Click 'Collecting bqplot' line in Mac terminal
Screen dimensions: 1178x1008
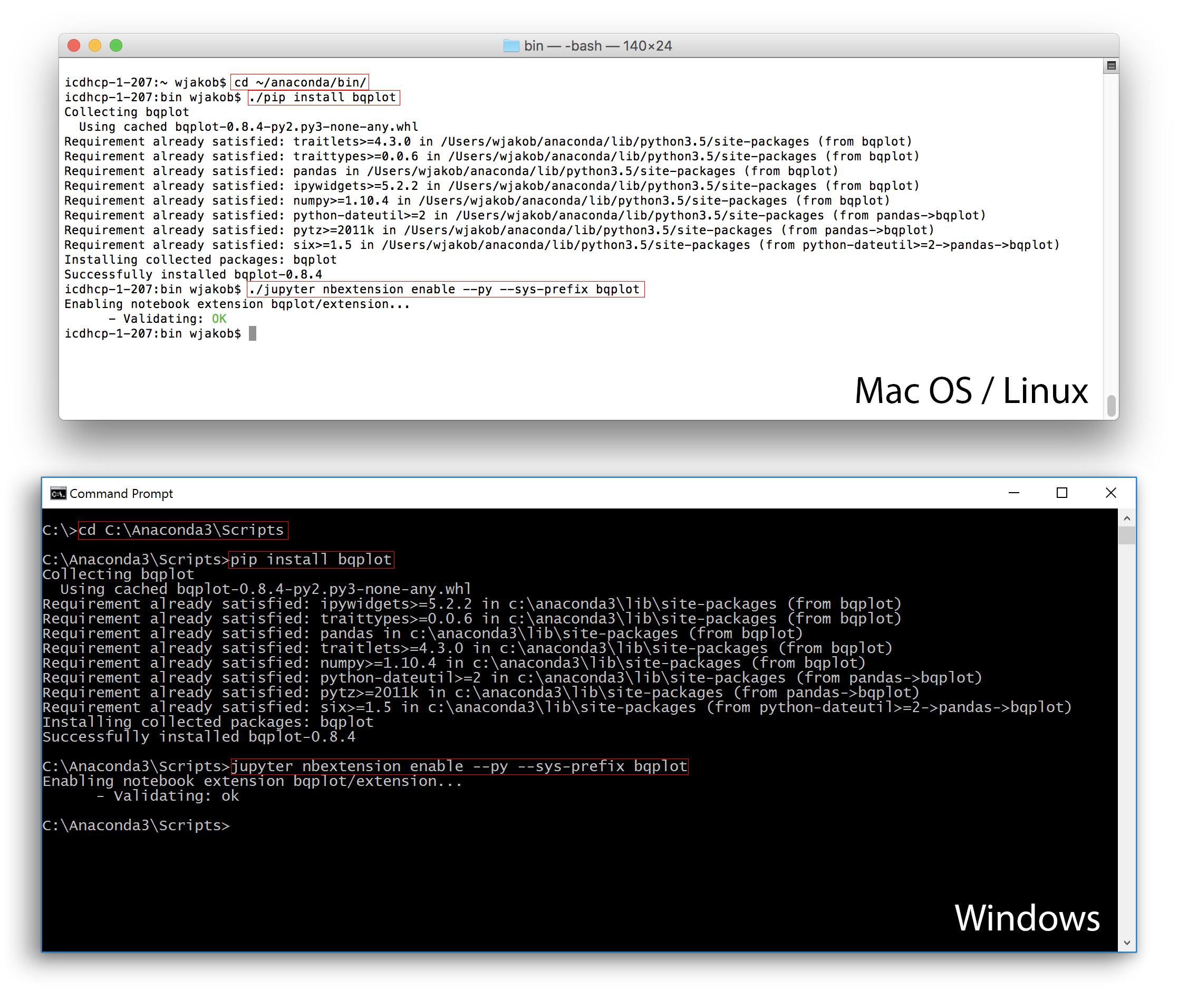pyautogui.click(x=127, y=112)
